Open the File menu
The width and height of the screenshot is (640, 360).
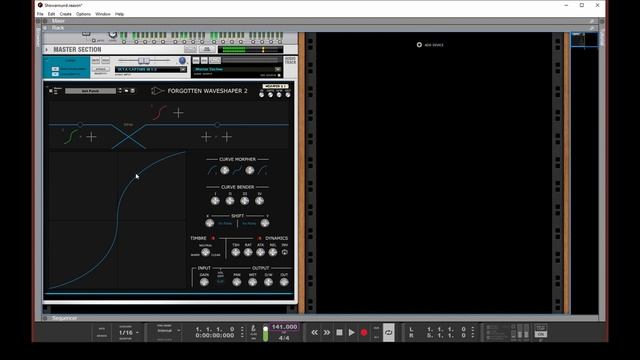point(40,14)
